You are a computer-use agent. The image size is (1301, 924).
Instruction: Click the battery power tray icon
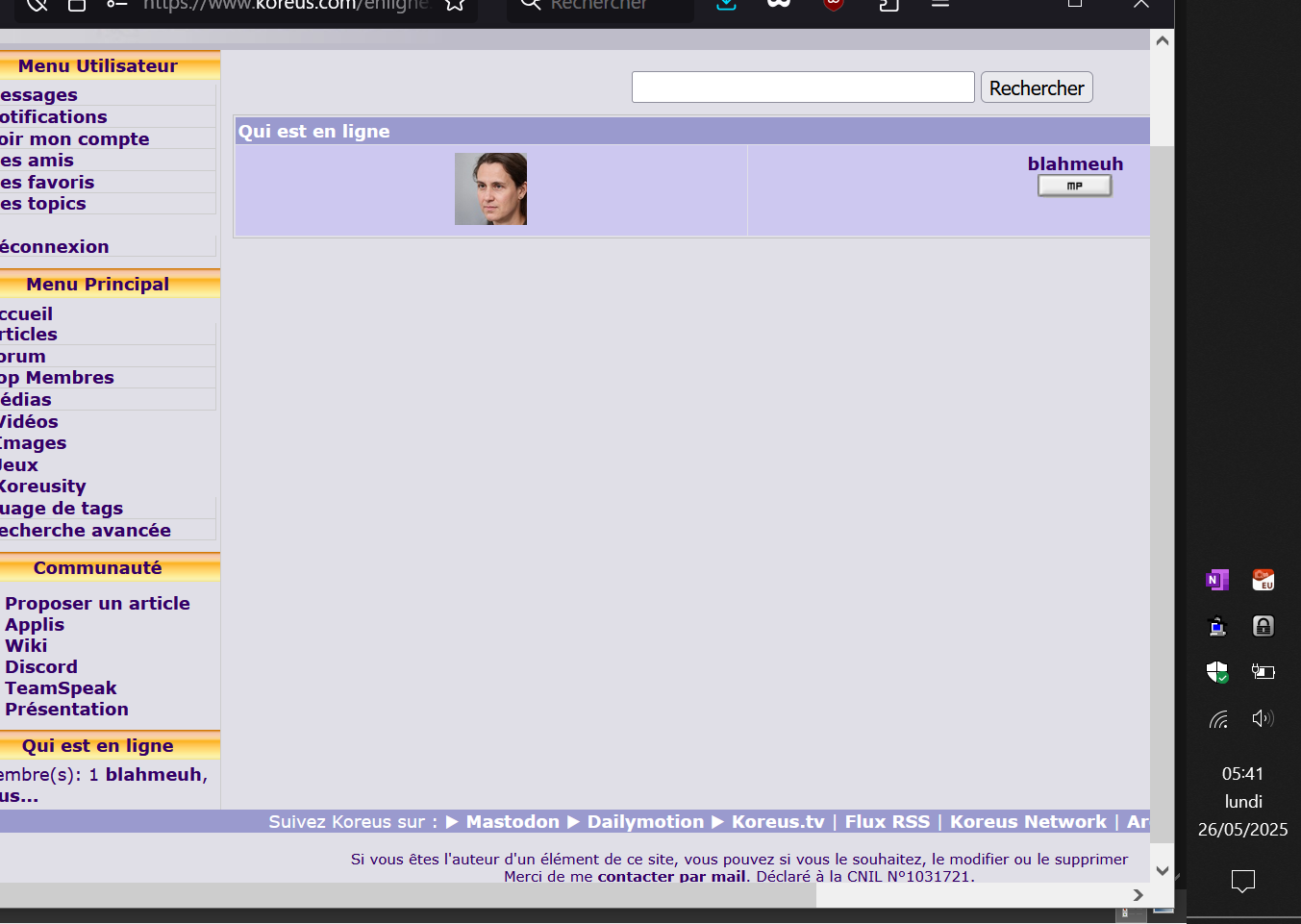1263,671
